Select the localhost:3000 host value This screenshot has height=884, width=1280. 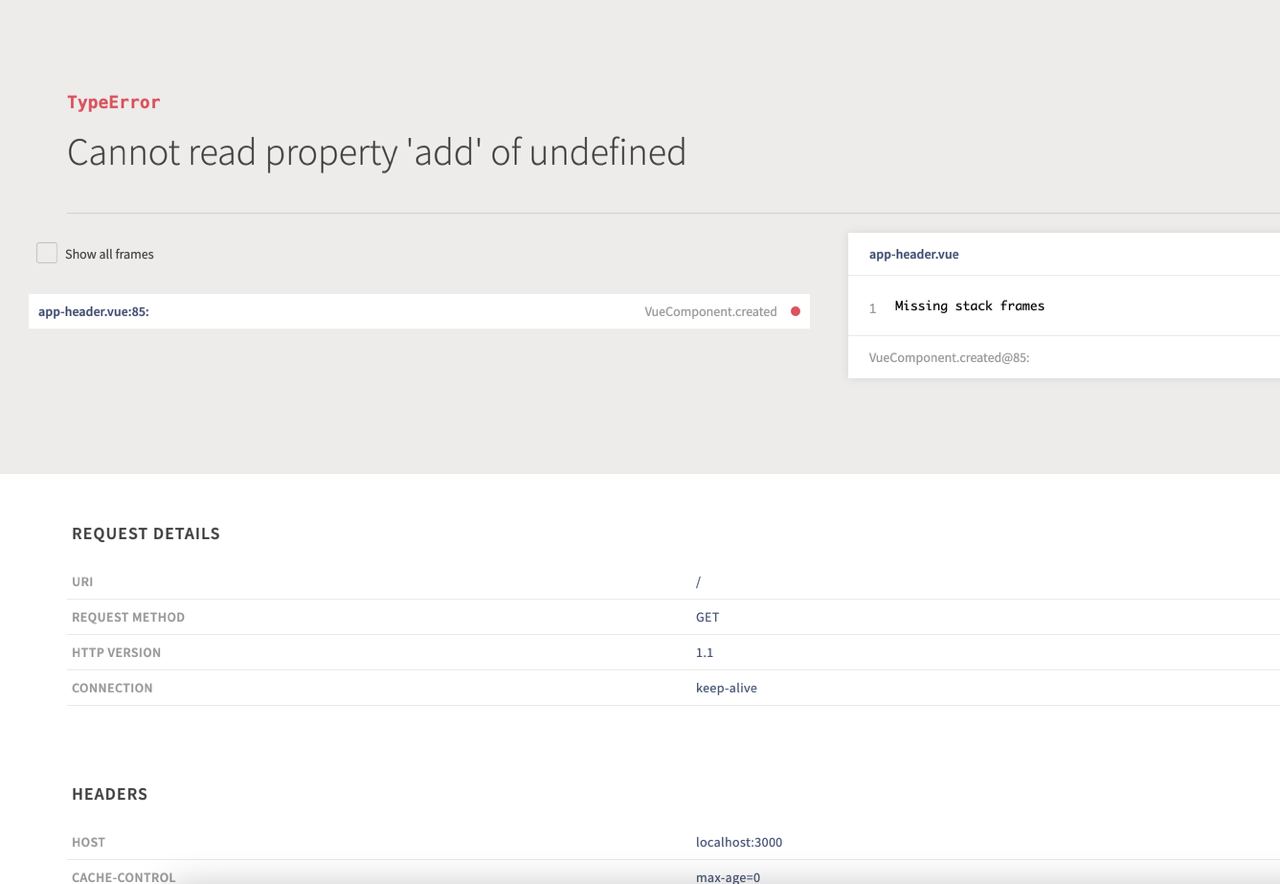tap(739, 842)
